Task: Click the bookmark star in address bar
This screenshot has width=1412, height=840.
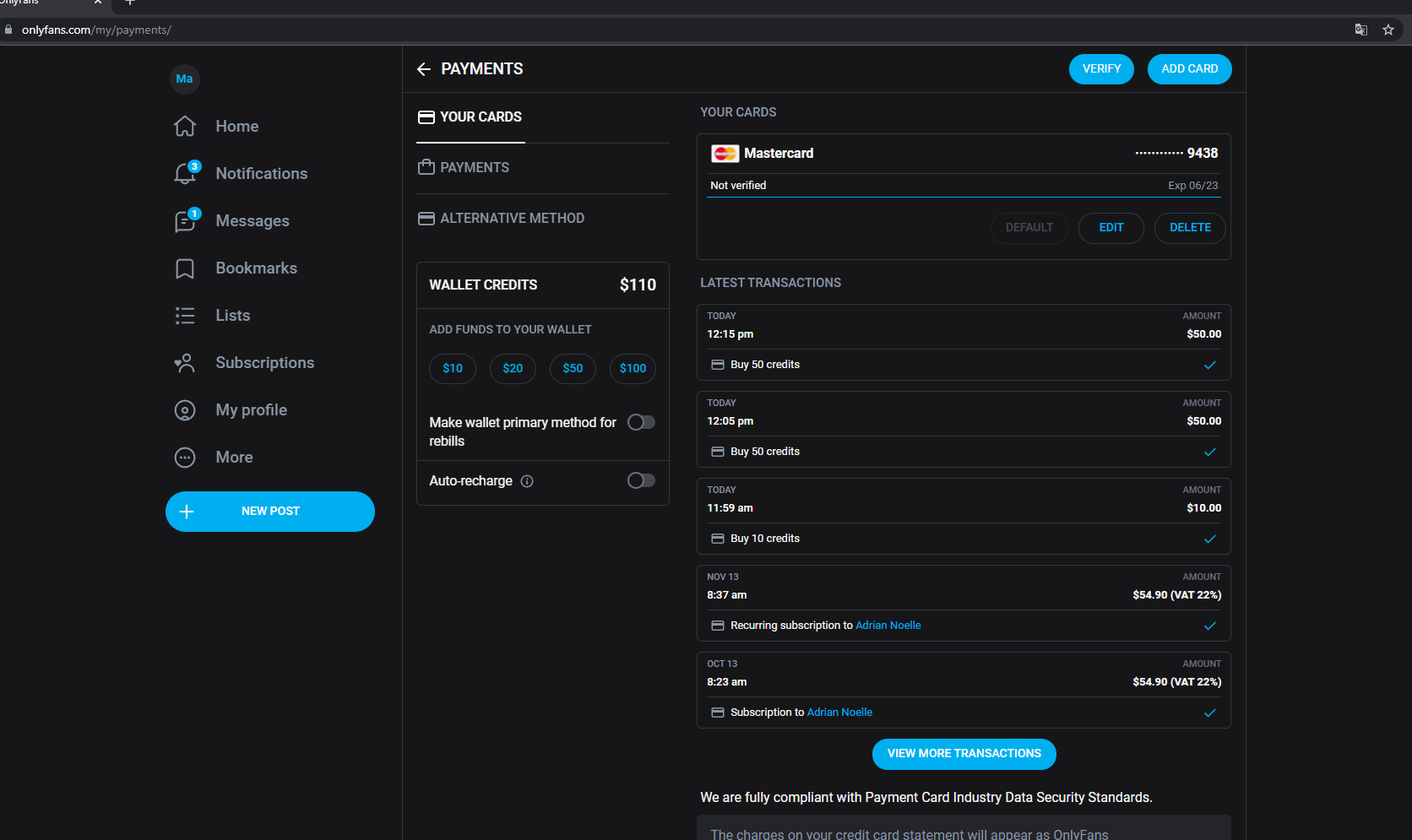Action: tap(1388, 30)
